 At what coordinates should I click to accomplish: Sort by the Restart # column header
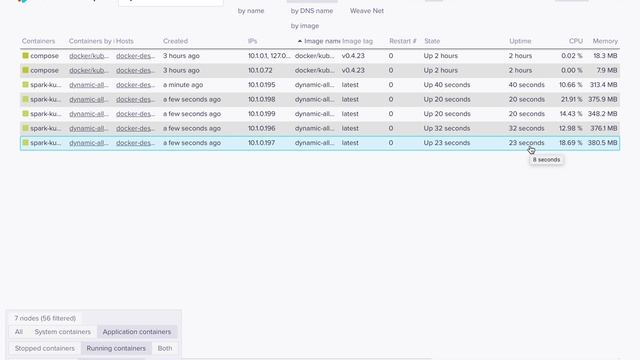tap(403, 41)
